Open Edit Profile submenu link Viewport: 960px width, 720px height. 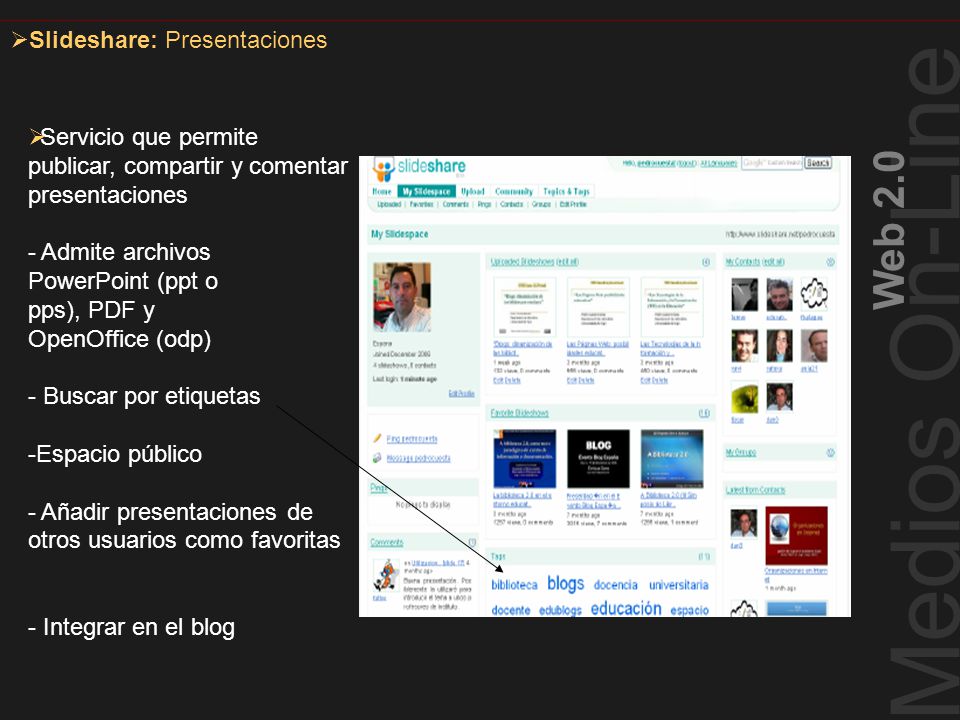[x=573, y=204]
